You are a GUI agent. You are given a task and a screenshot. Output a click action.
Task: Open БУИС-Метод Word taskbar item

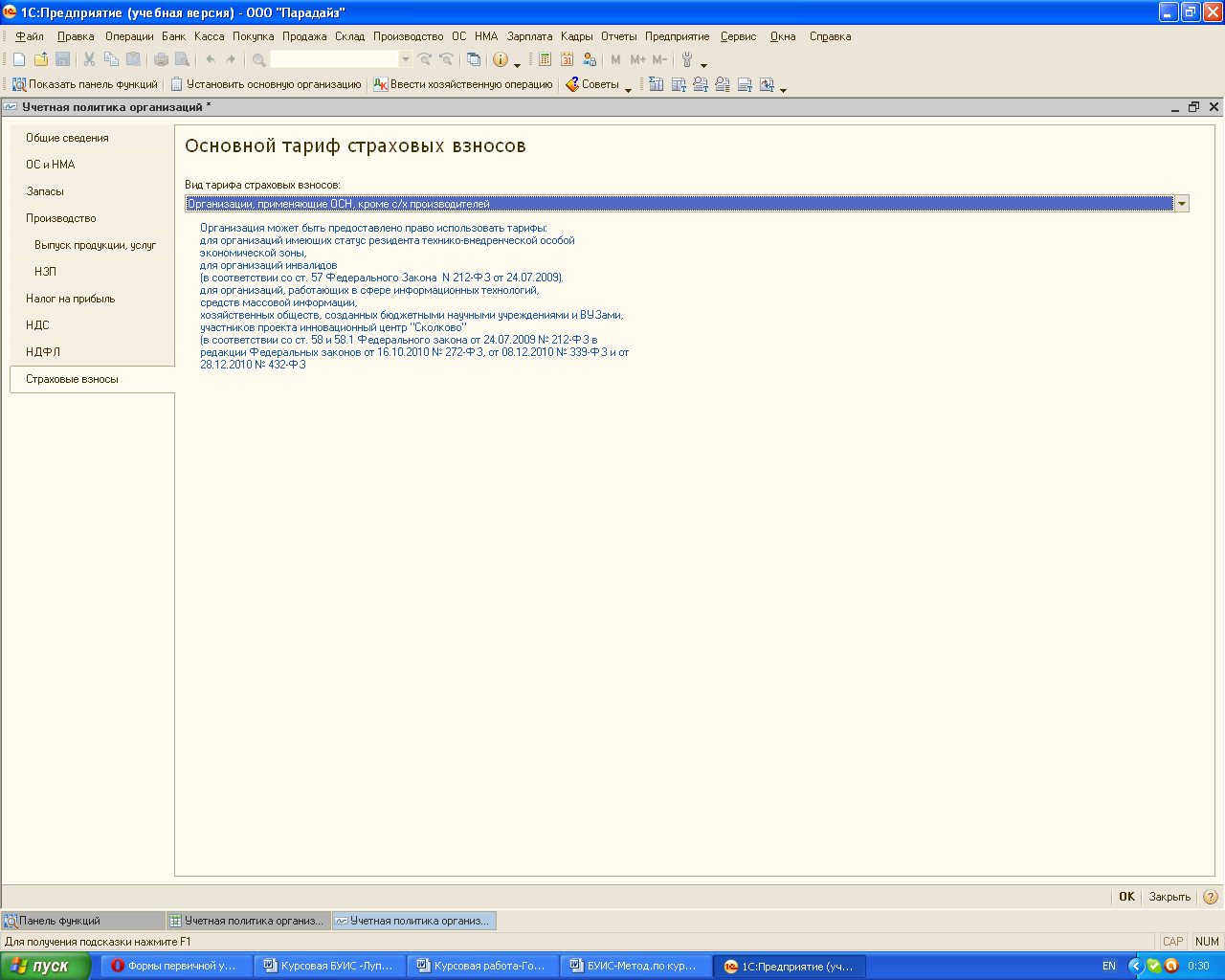(636, 966)
